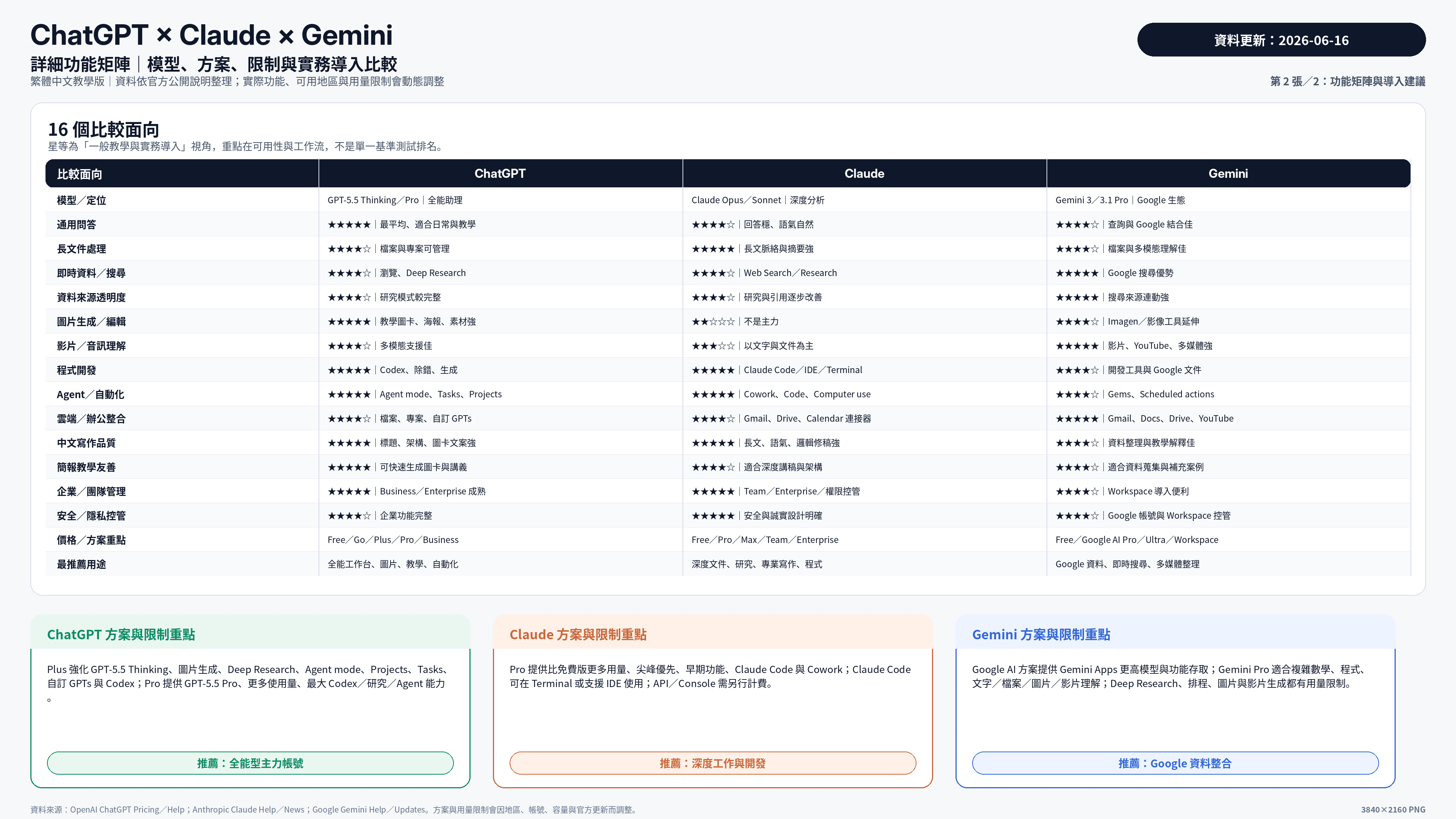Click the 安全／隱私控管 row label
Screen dimensions: 1456x819
(x=91, y=516)
